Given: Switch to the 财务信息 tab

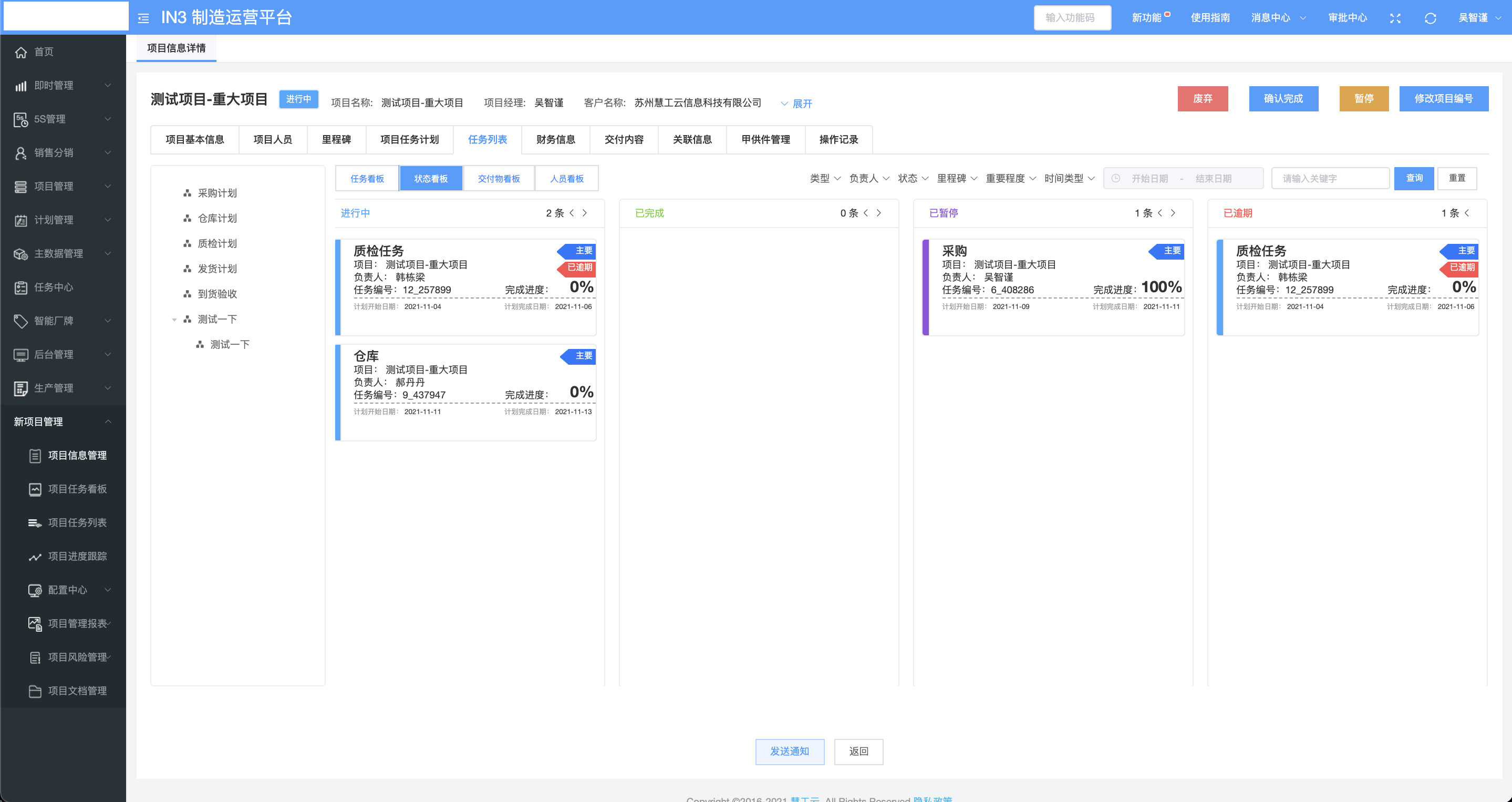Looking at the screenshot, I should click(x=555, y=140).
